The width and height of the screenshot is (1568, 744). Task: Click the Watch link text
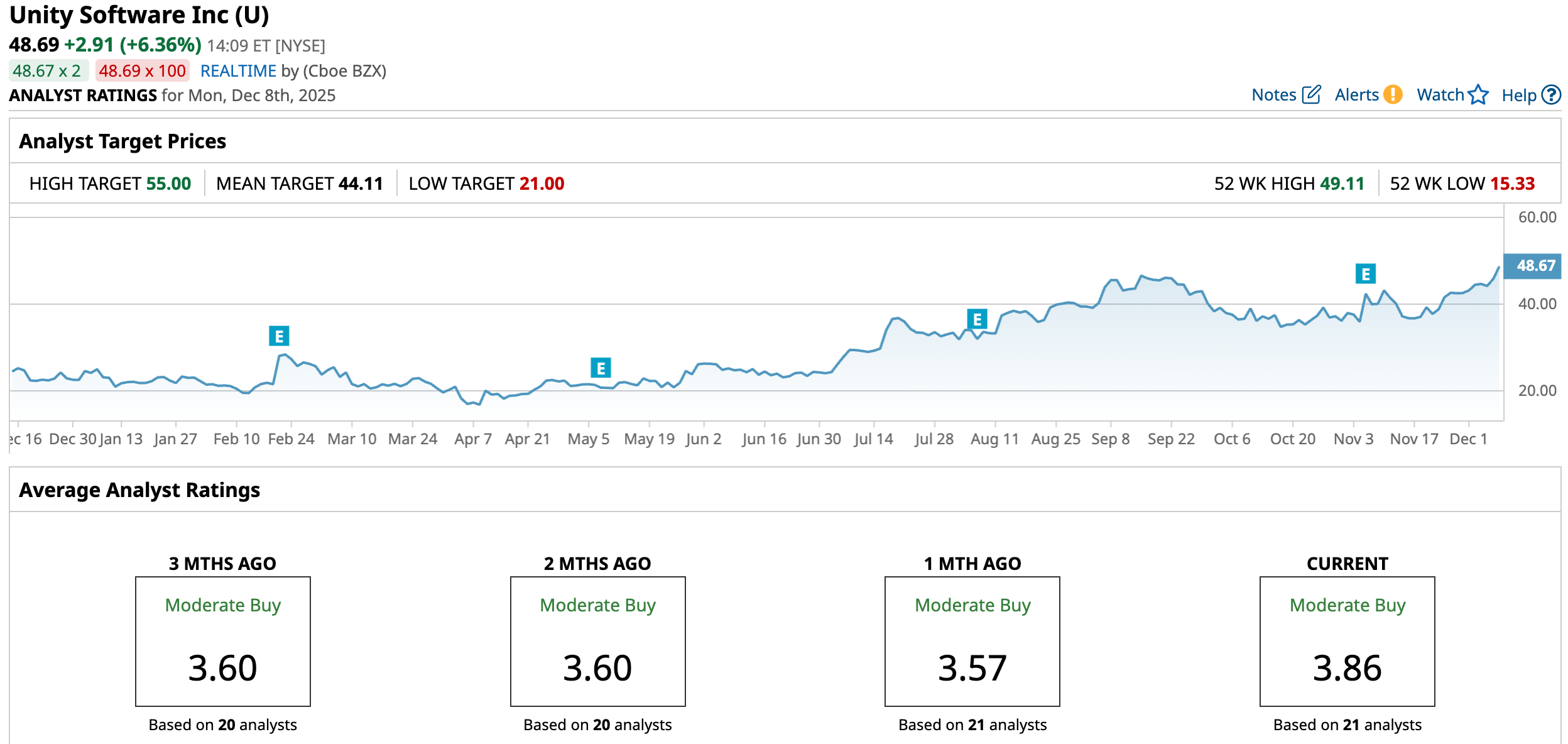(1440, 95)
